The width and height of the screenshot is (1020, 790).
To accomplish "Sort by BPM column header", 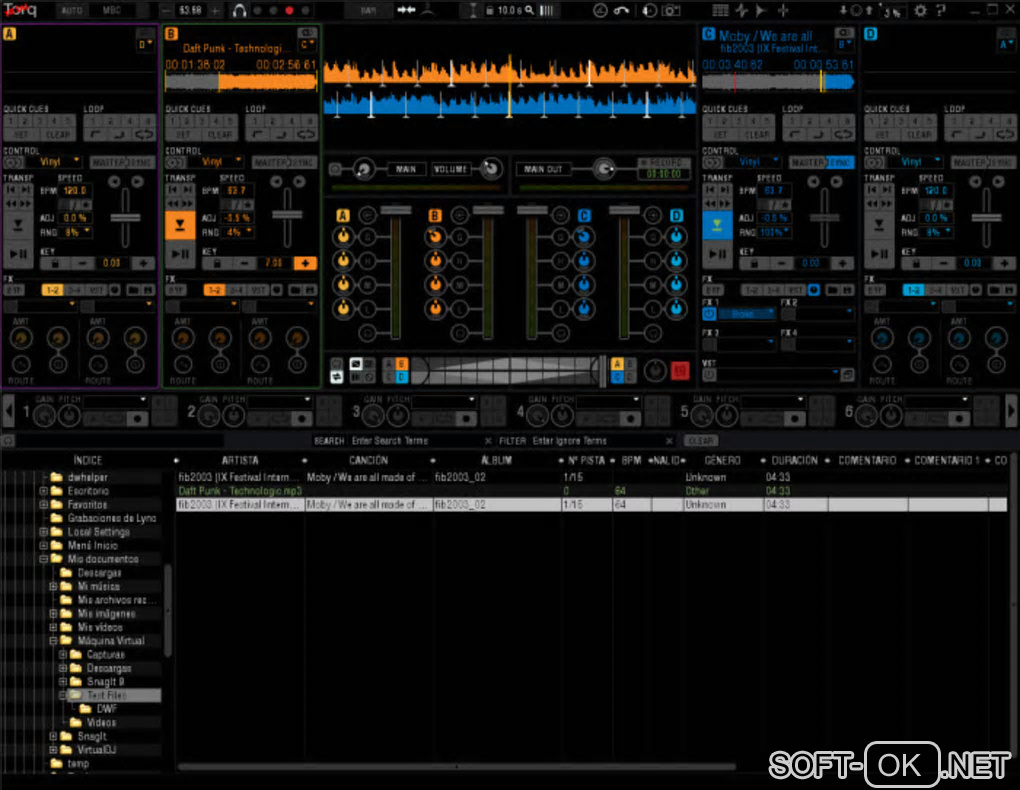I will pyautogui.click(x=631, y=460).
